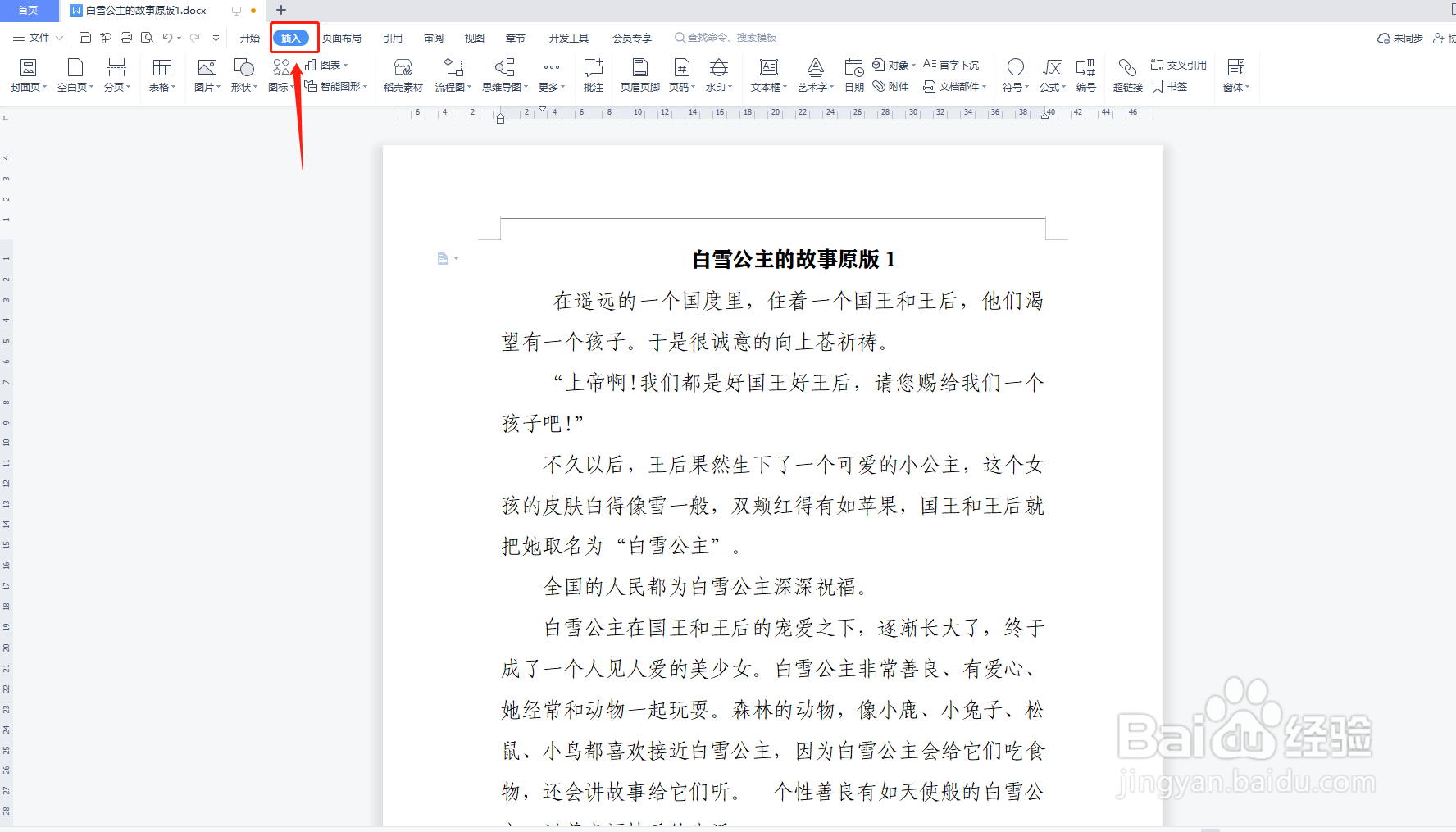Insert the date (日期)

(x=854, y=75)
